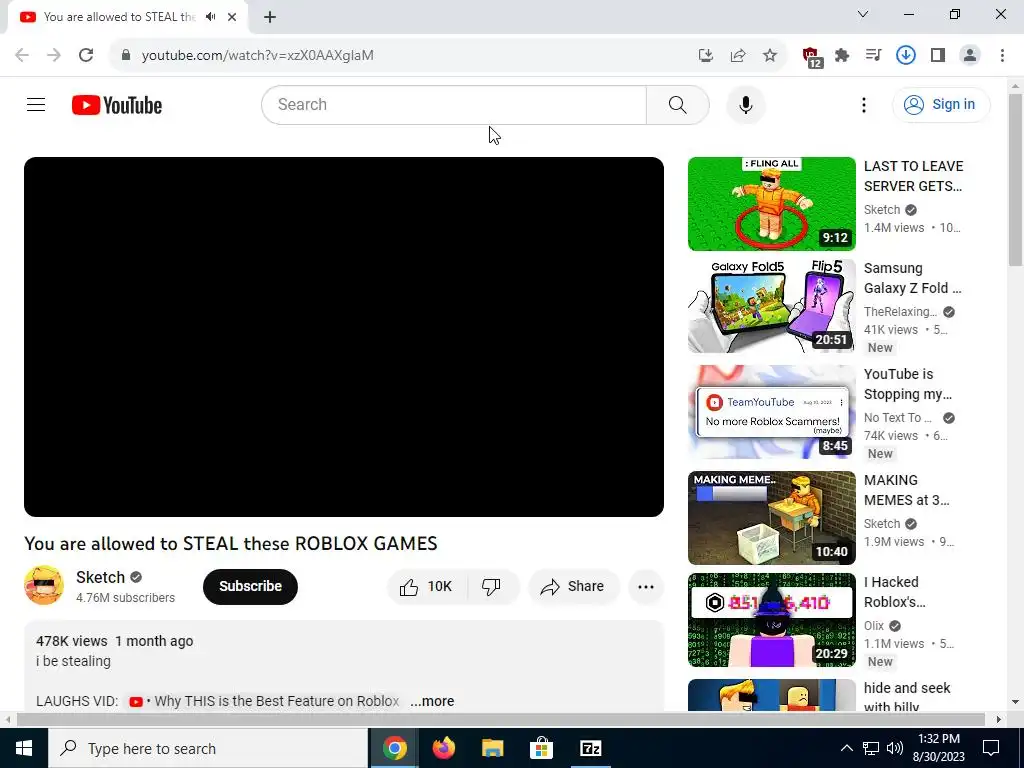
Task: Open YouTube settings three-dot menu
Action: click(863, 104)
